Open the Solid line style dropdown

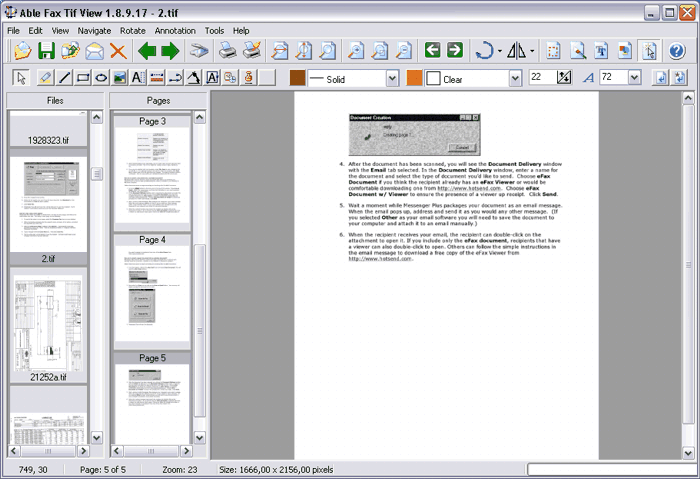pyautogui.click(x=392, y=78)
